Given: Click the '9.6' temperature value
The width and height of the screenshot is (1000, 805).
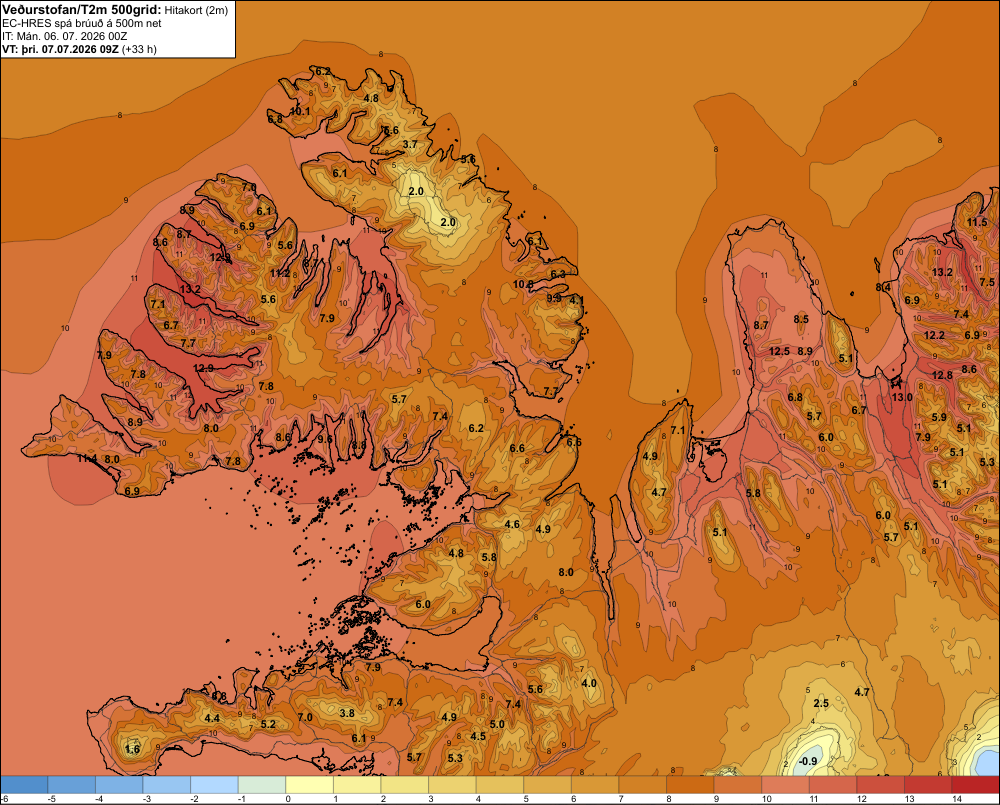Looking at the screenshot, I should 325,439.
